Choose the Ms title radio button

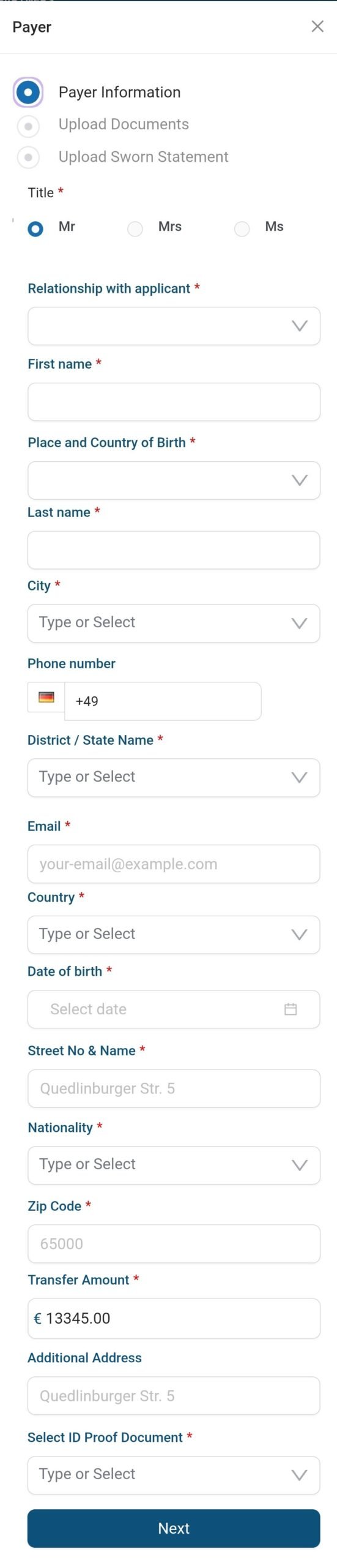click(x=242, y=229)
